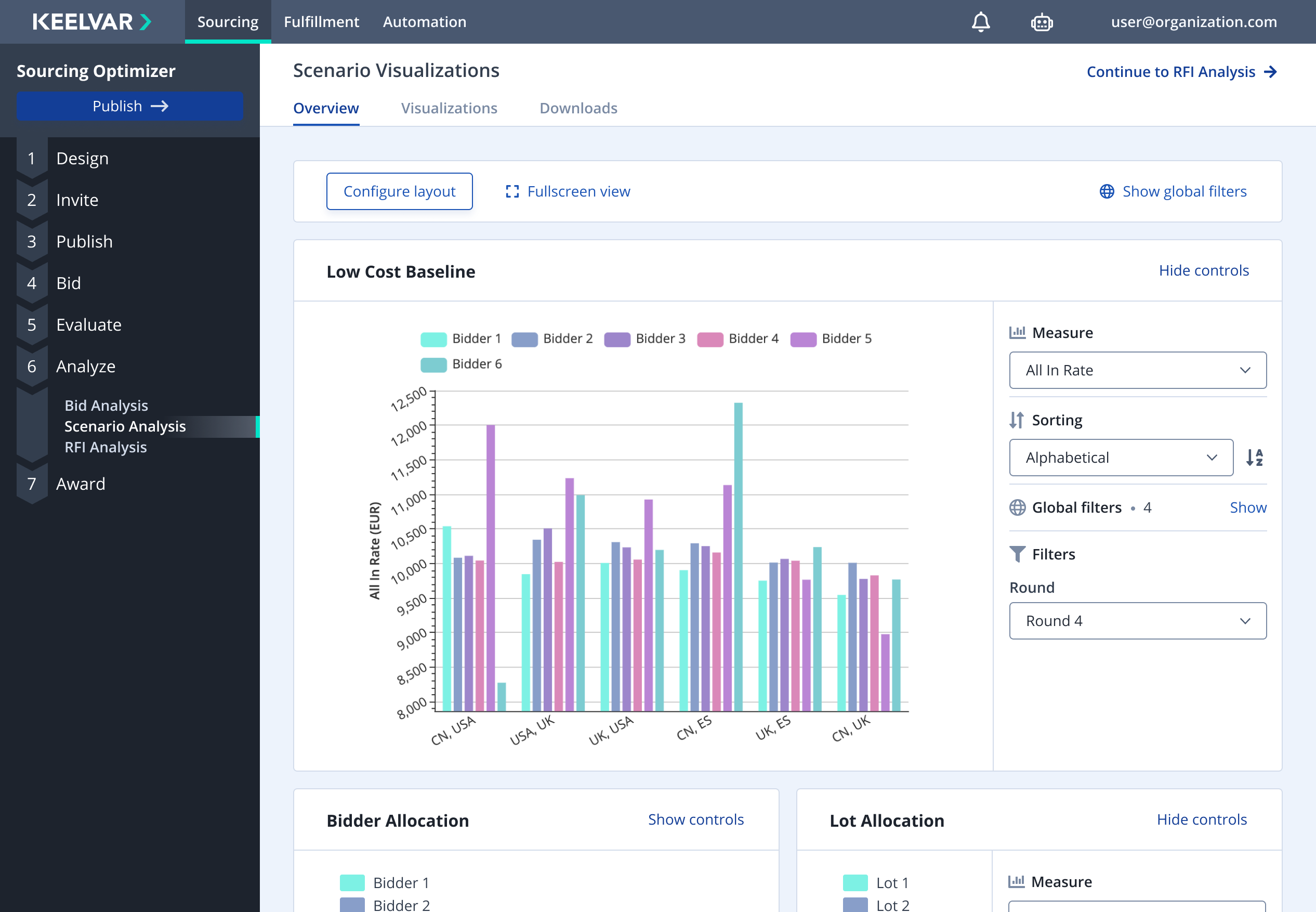Click the Configure layout button
Image resolution: width=1316 pixels, height=912 pixels.
tap(399, 191)
